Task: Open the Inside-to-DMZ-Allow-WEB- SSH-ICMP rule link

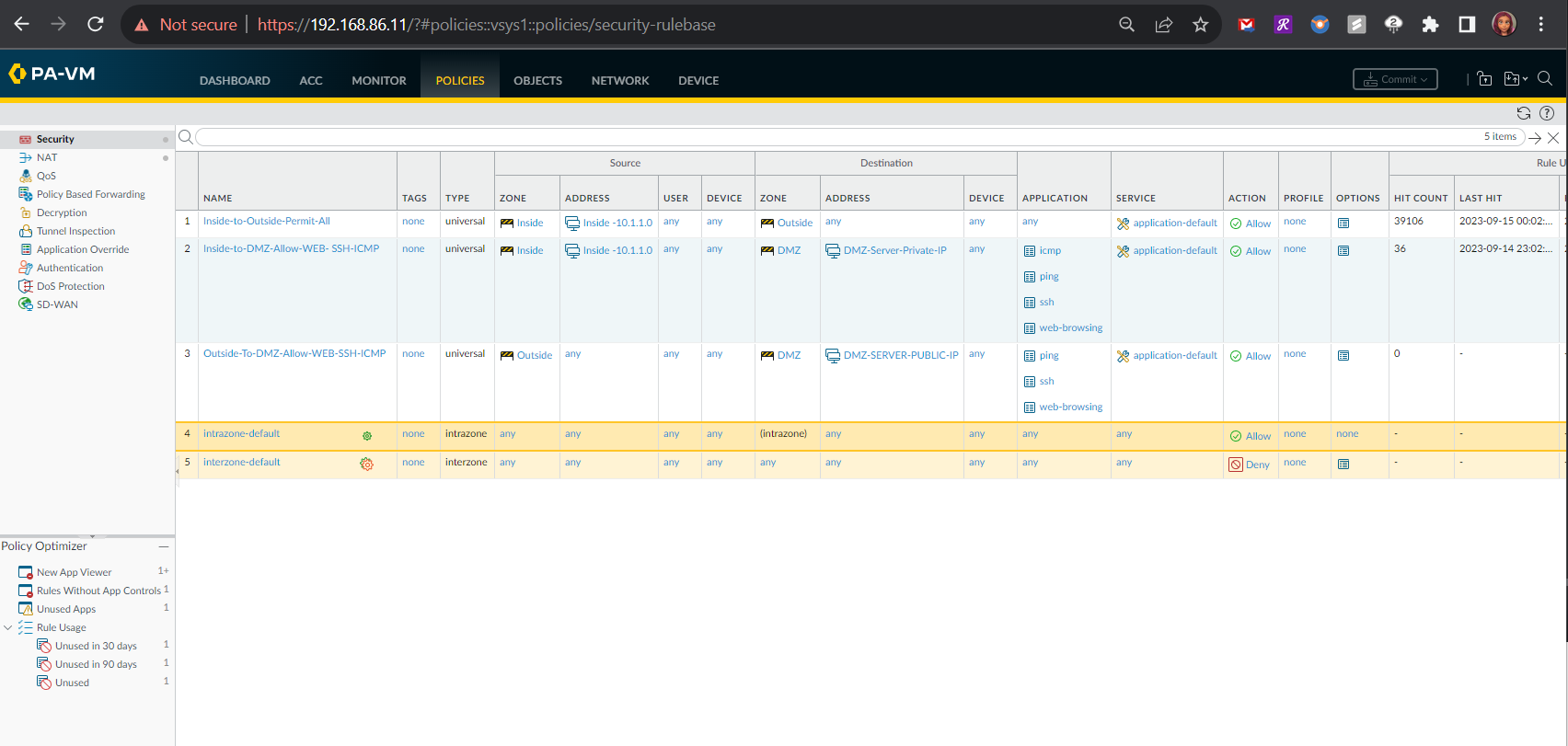Action: [291, 248]
